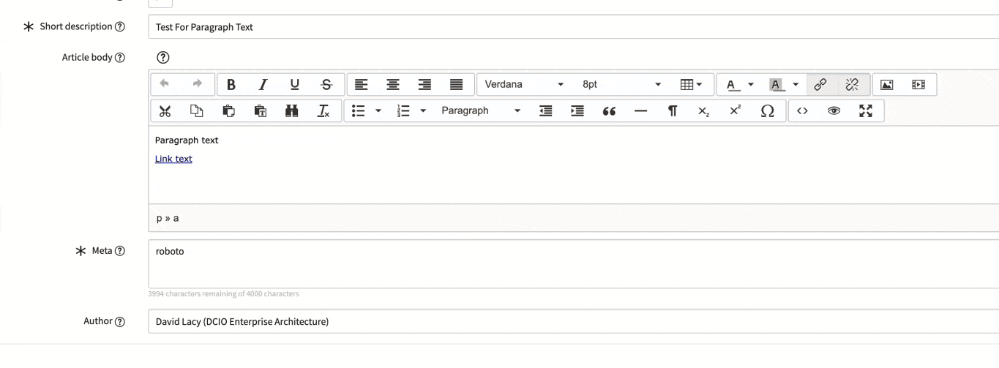Paste with the clipboard icon
999x368 pixels.
pos(229,111)
